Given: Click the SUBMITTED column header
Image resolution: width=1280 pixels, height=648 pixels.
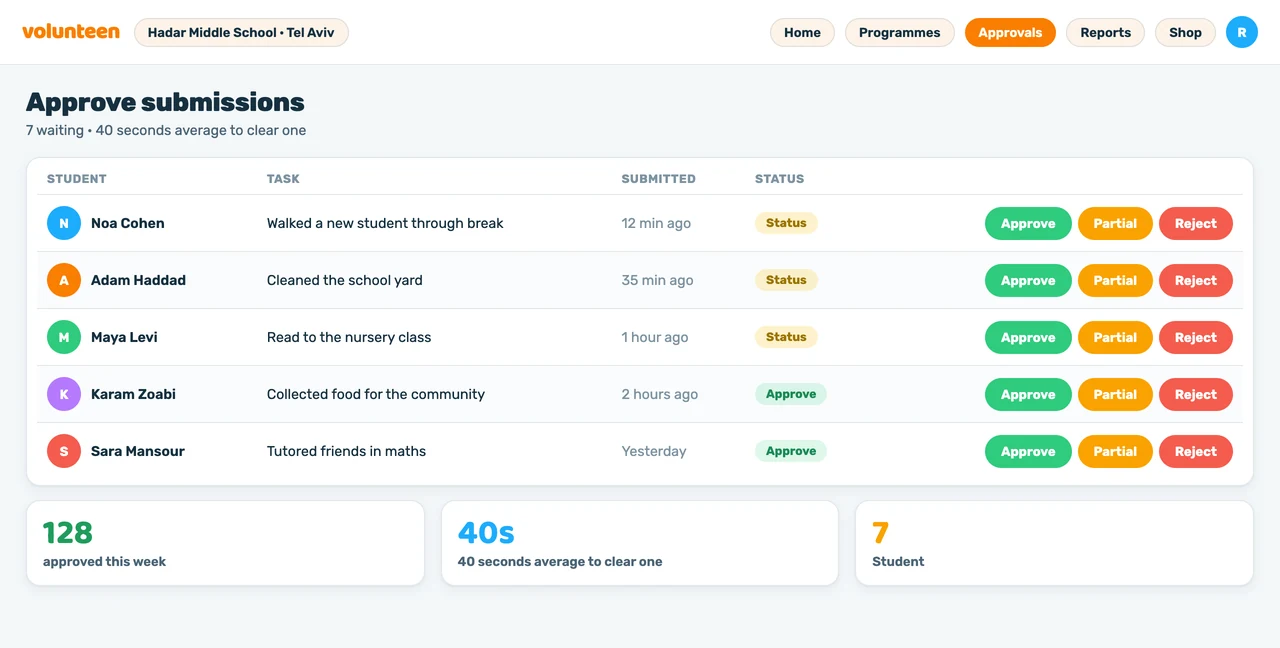Looking at the screenshot, I should 658,179.
